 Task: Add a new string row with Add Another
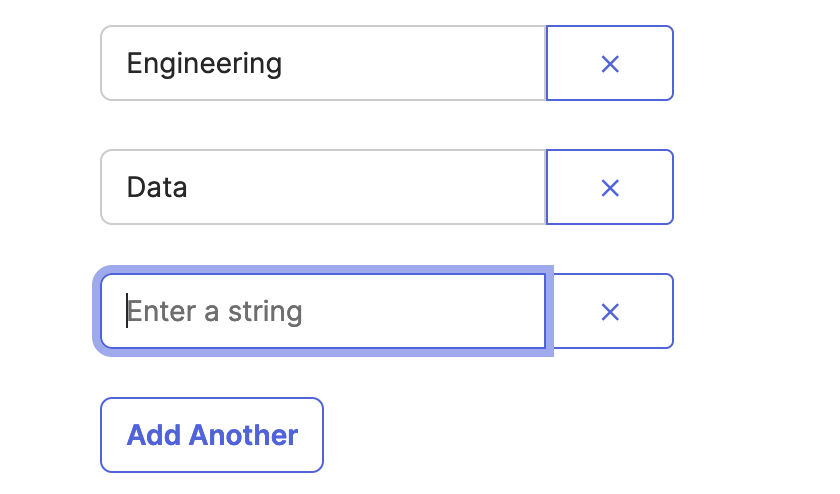[x=212, y=435]
